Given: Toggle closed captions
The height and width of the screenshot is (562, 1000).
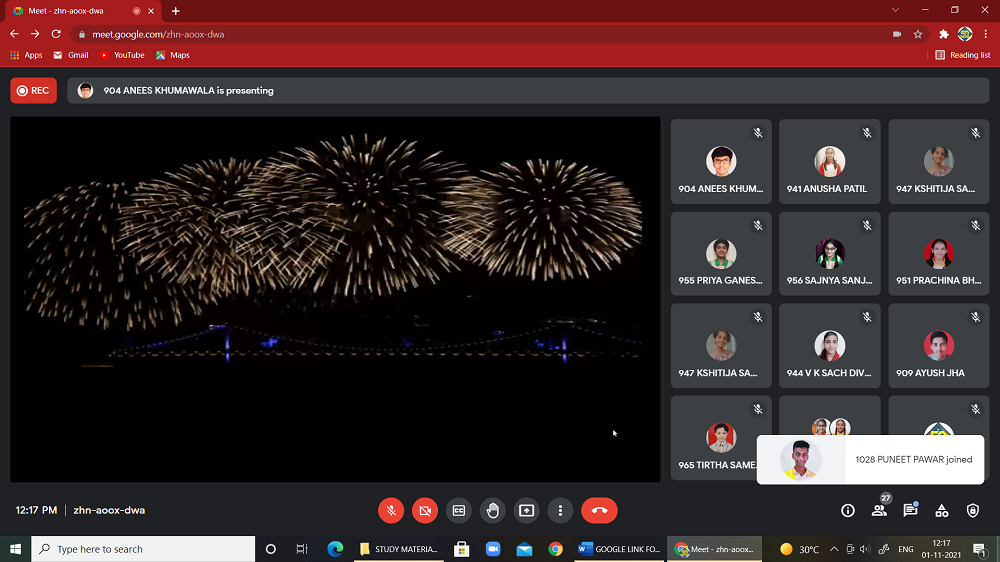Looking at the screenshot, I should click(x=459, y=510).
